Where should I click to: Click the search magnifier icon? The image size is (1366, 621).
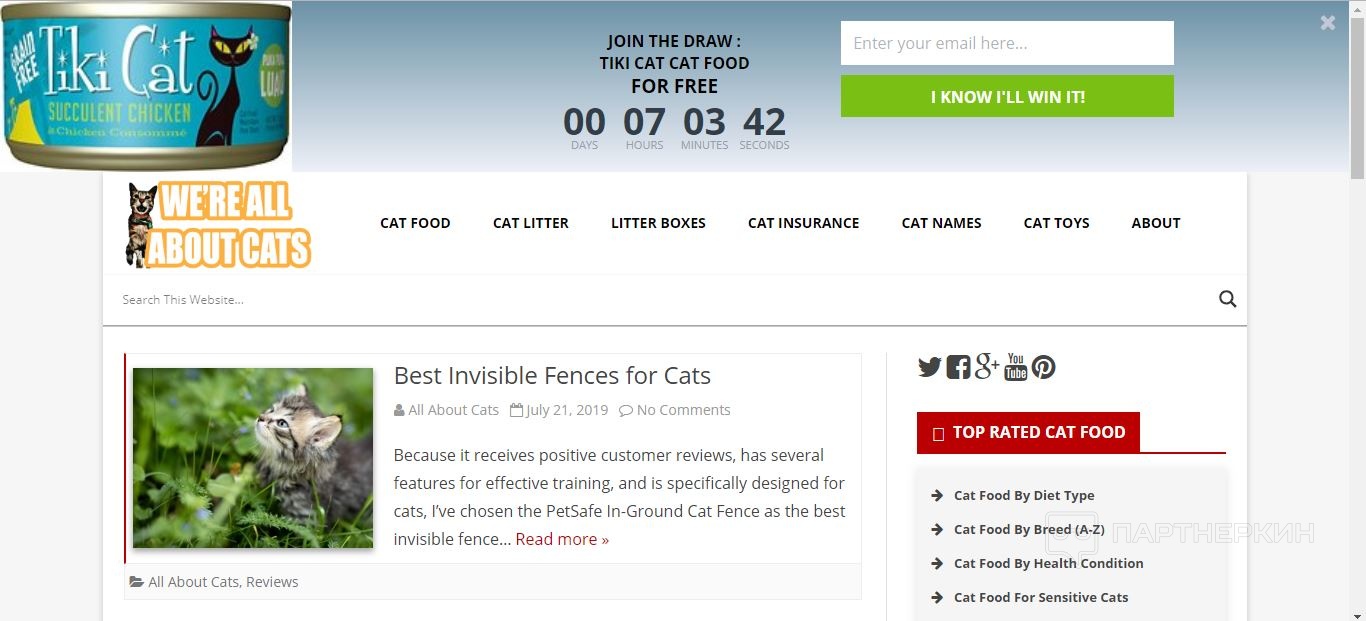click(x=1228, y=299)
